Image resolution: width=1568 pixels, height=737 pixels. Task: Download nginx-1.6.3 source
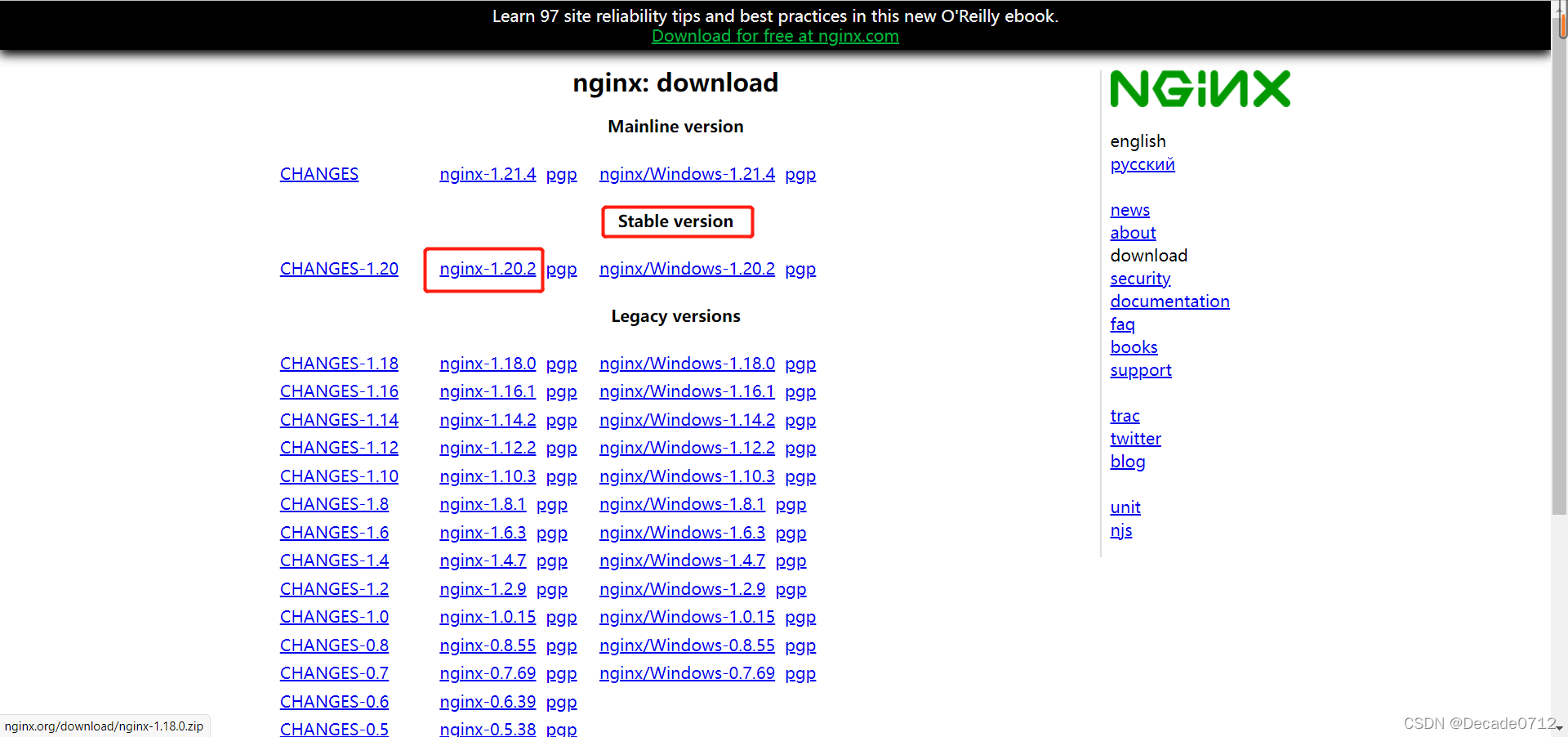tap(483, 533)
